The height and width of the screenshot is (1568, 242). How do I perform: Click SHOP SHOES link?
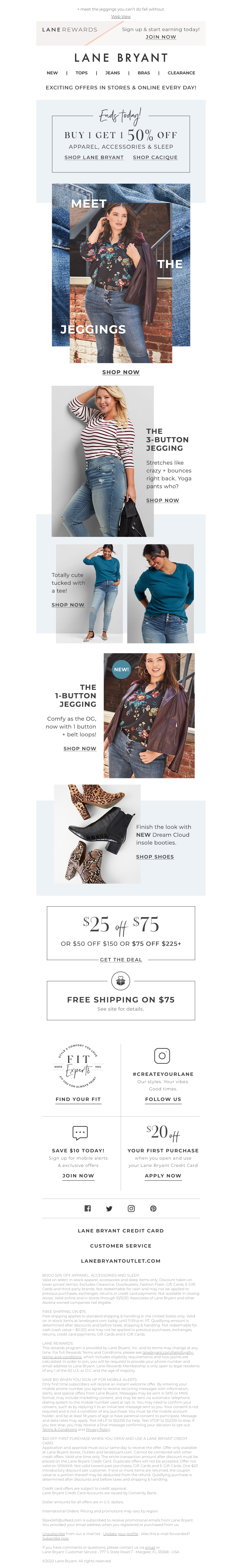point(155,856)
